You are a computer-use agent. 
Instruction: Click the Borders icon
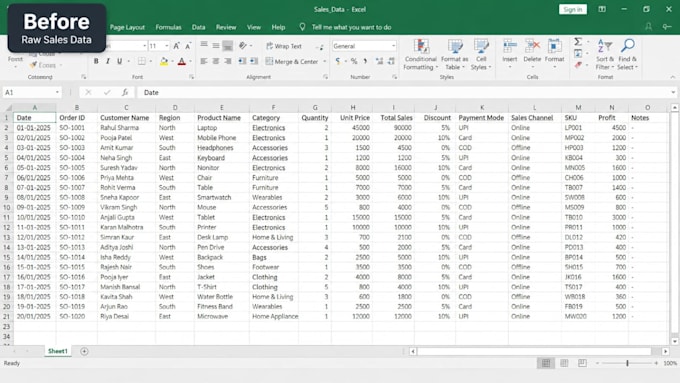tap(141, 61)
